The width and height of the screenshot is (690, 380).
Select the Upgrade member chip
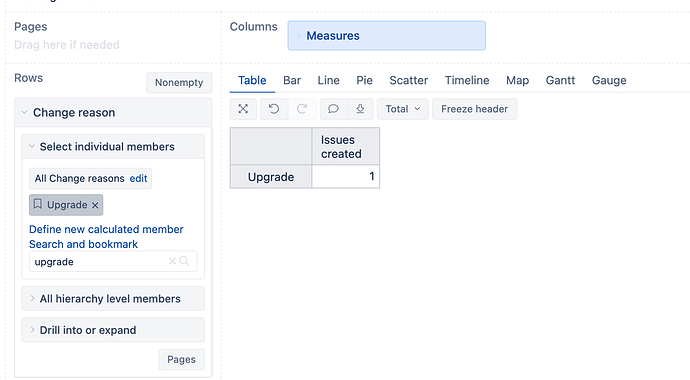click(x=67, y=205)
